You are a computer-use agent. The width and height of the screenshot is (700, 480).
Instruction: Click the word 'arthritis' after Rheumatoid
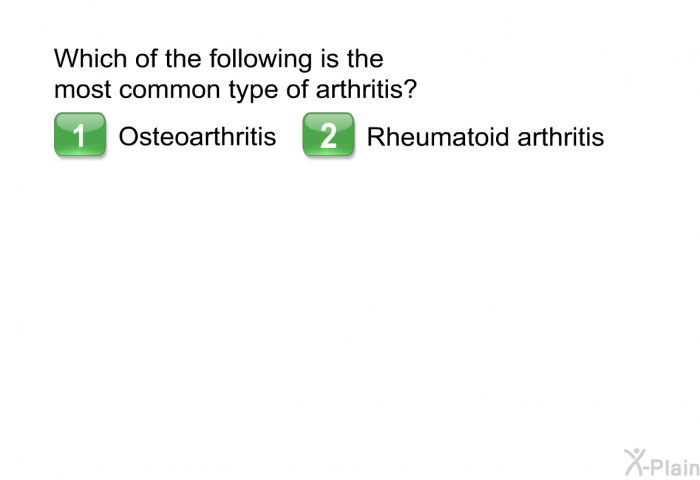pyautogui.click(x=561, y=136)
